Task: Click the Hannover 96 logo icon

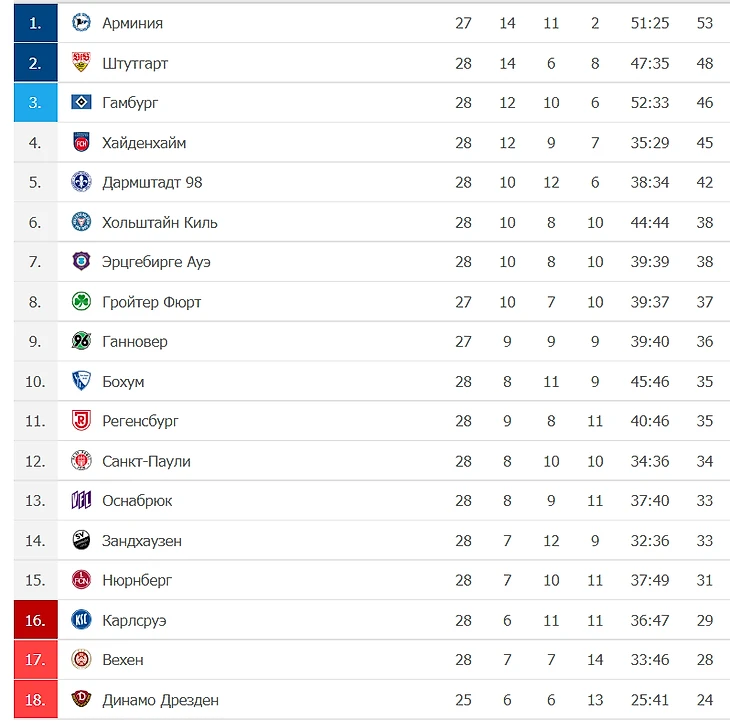Action: (x=81, y=341)
